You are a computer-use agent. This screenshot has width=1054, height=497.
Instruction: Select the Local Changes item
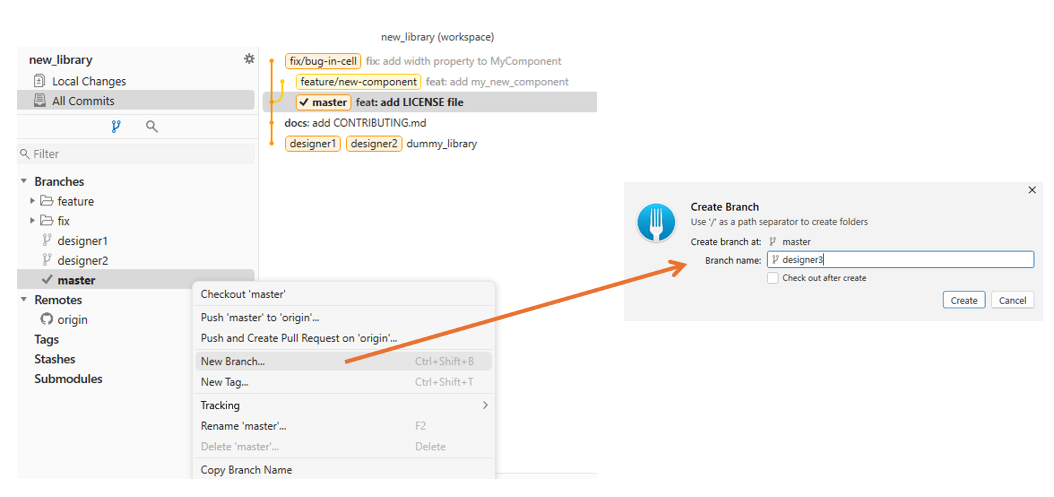[136, 81]
